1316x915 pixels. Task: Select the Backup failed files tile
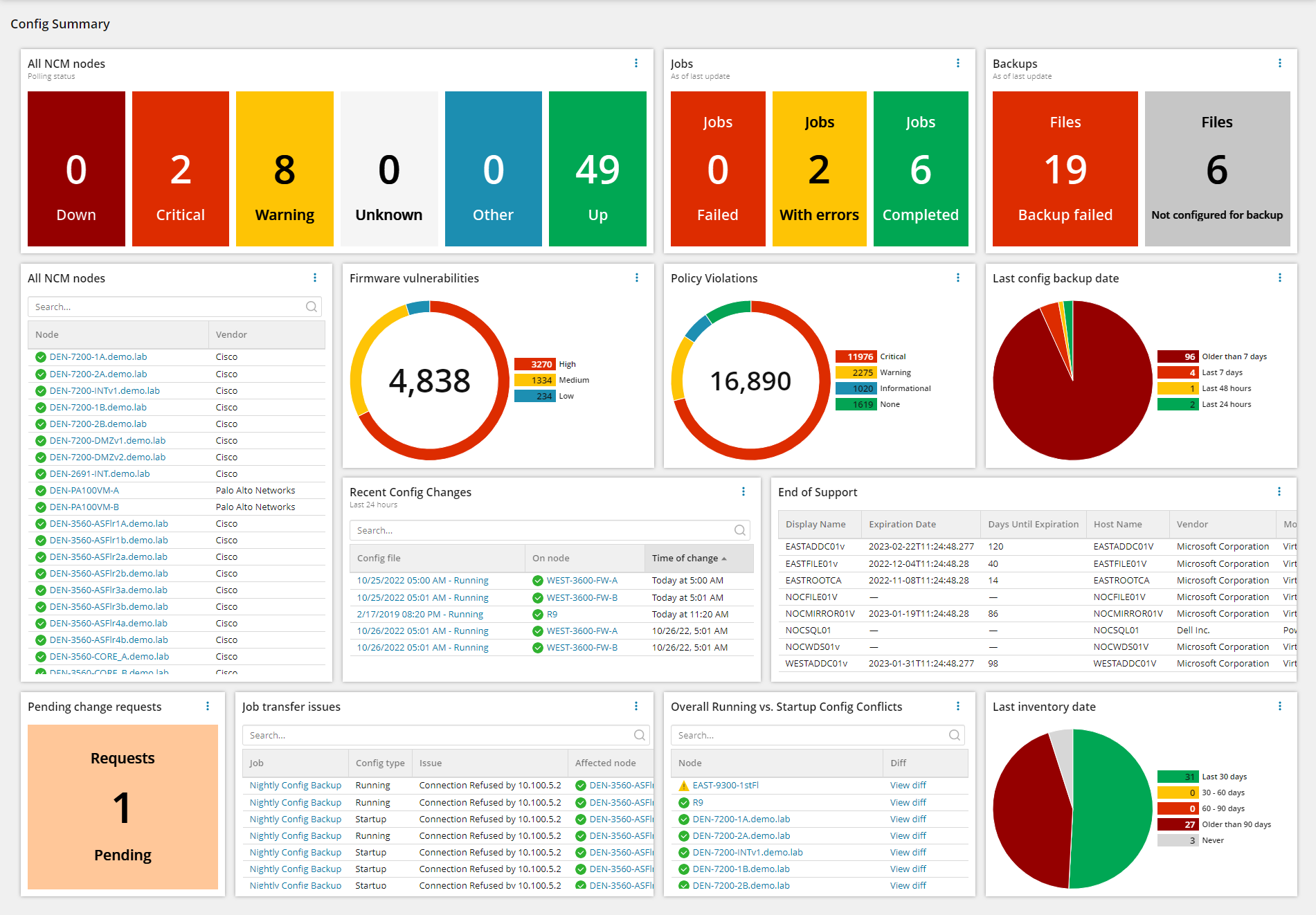[1065, 169]
